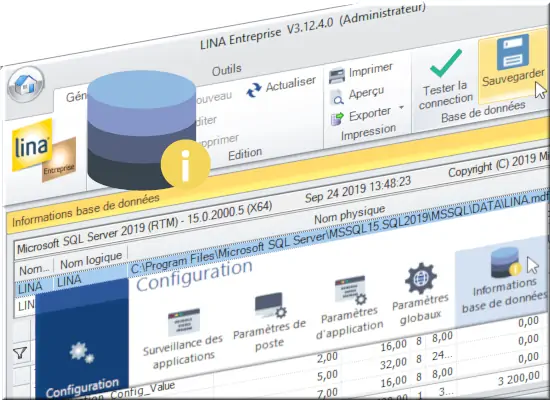Click the Exporter icon
Screen dimensions: 550x400
337,119
